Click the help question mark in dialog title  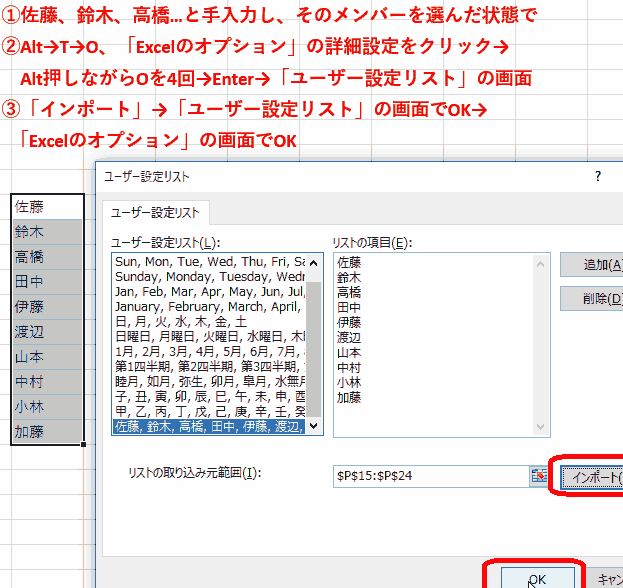[598, 176]
